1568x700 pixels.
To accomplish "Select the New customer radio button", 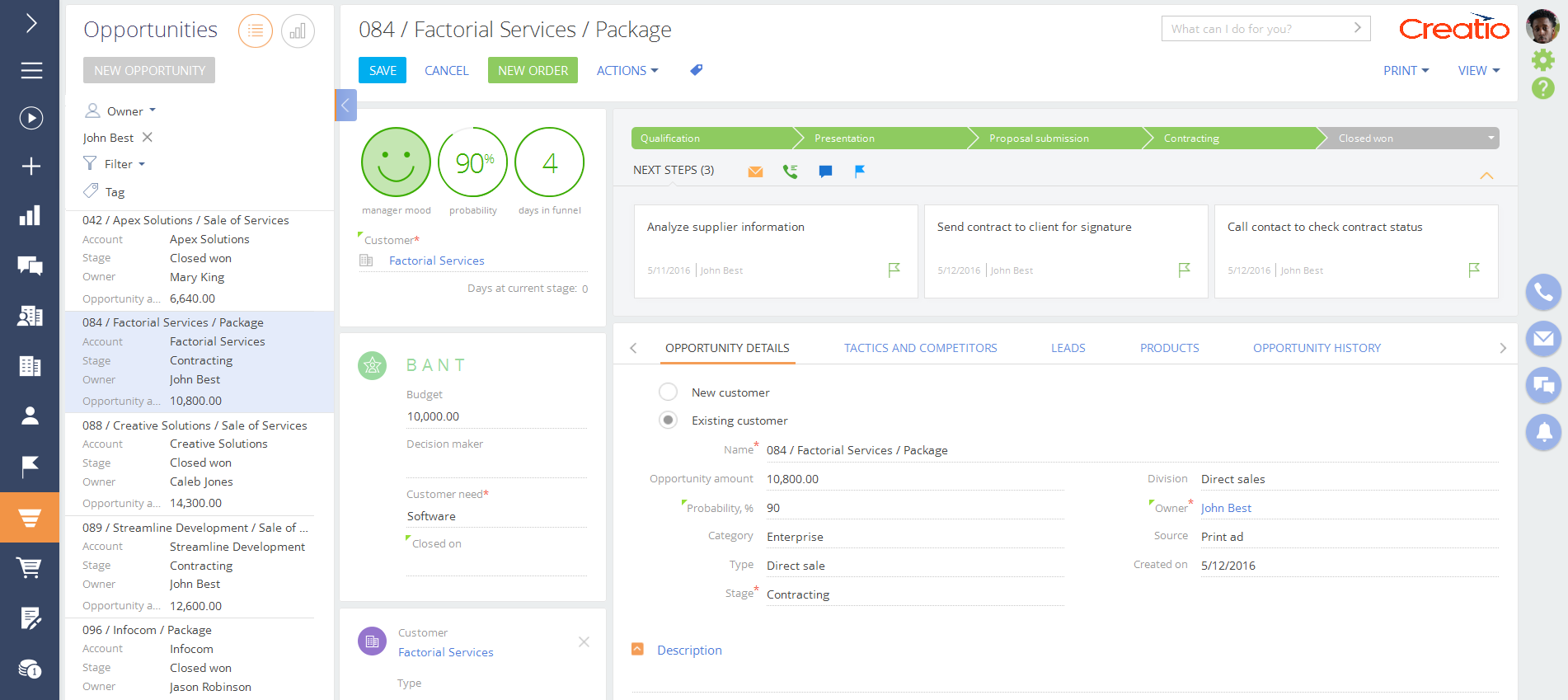I will (x=668, y=392).
